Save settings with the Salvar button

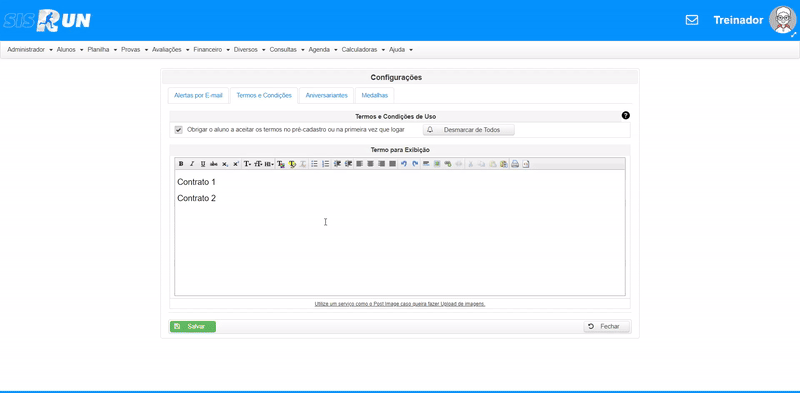(193, 327)
